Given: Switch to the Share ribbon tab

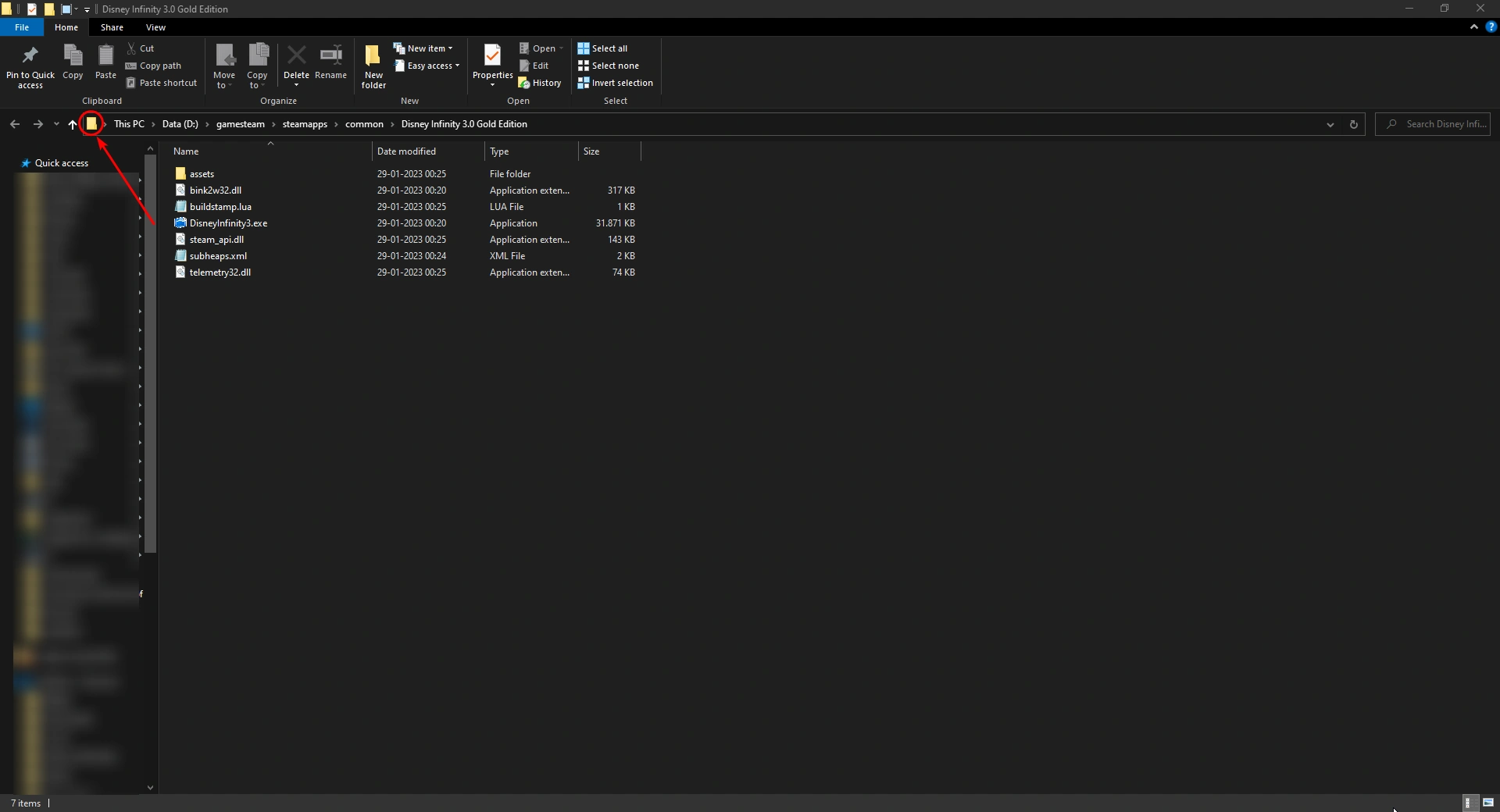Looking at the screenshot, I should (x=112, y=27).
